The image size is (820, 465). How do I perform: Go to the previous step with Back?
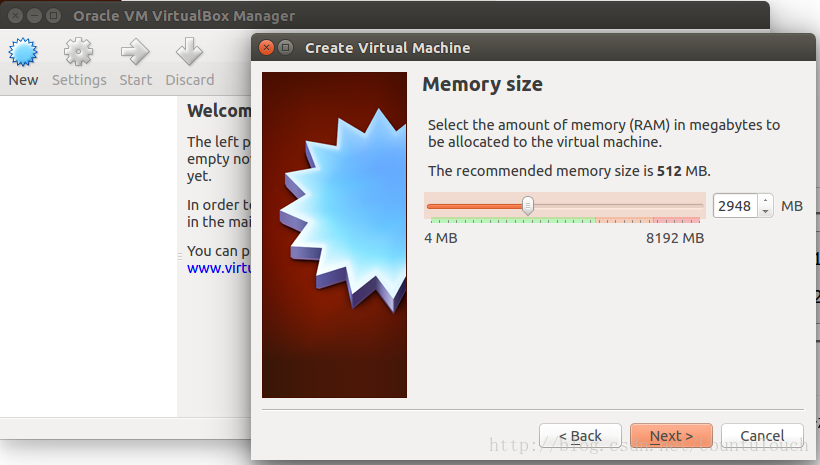pos(580,436)
